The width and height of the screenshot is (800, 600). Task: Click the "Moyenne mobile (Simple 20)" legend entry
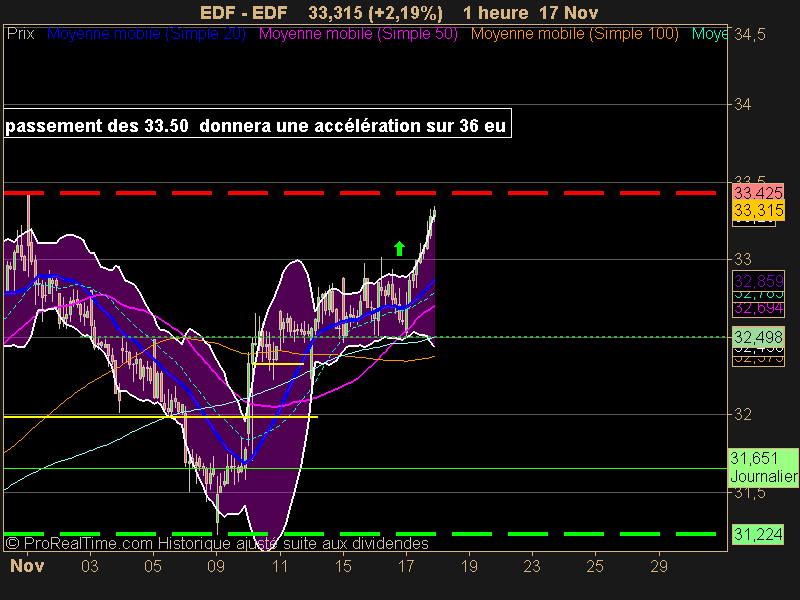(x=146, y=34)
